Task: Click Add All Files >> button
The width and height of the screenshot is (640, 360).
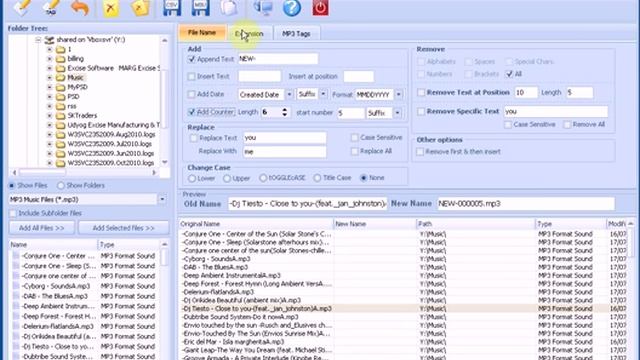Action: [x=42, y=228]
